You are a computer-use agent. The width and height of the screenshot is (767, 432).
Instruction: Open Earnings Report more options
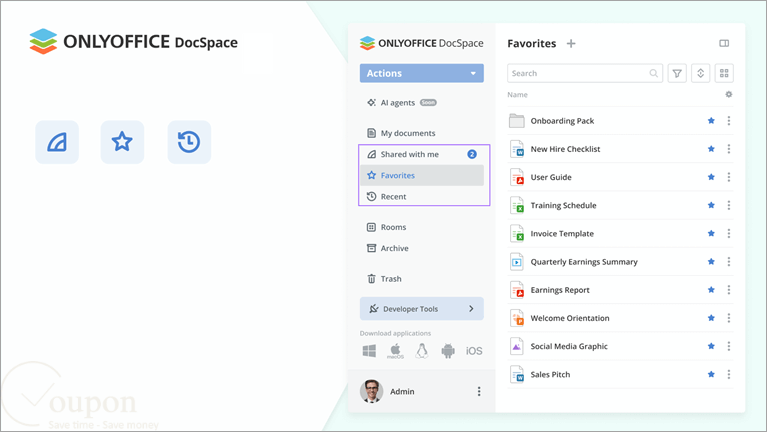coord(728,290)
